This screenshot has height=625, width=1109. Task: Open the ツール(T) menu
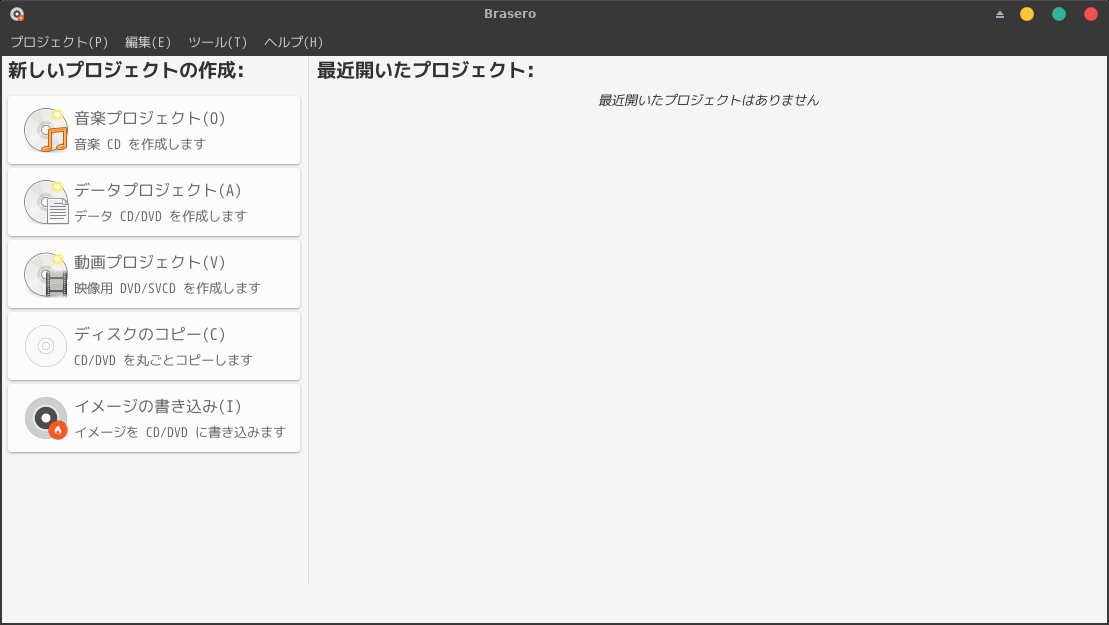(x=218, y=42)
